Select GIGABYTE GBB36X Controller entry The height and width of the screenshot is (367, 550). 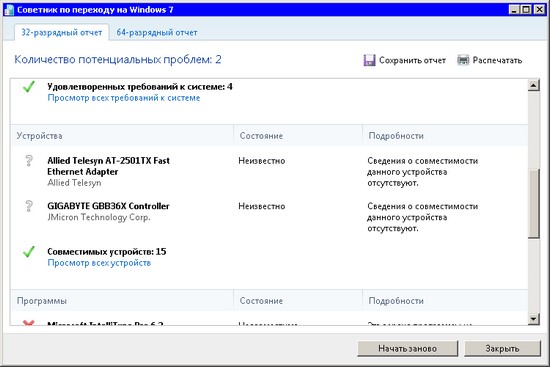tap(108, 206)
